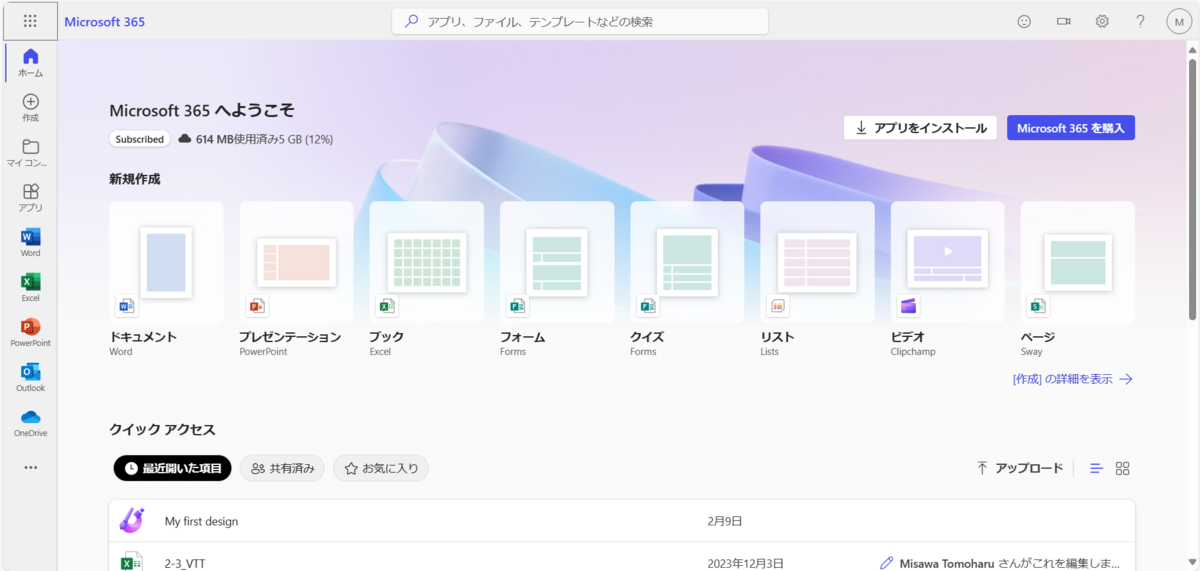Open settings gear icon
This screenshot has height=571, width=1200.
tap(1102, 21)
